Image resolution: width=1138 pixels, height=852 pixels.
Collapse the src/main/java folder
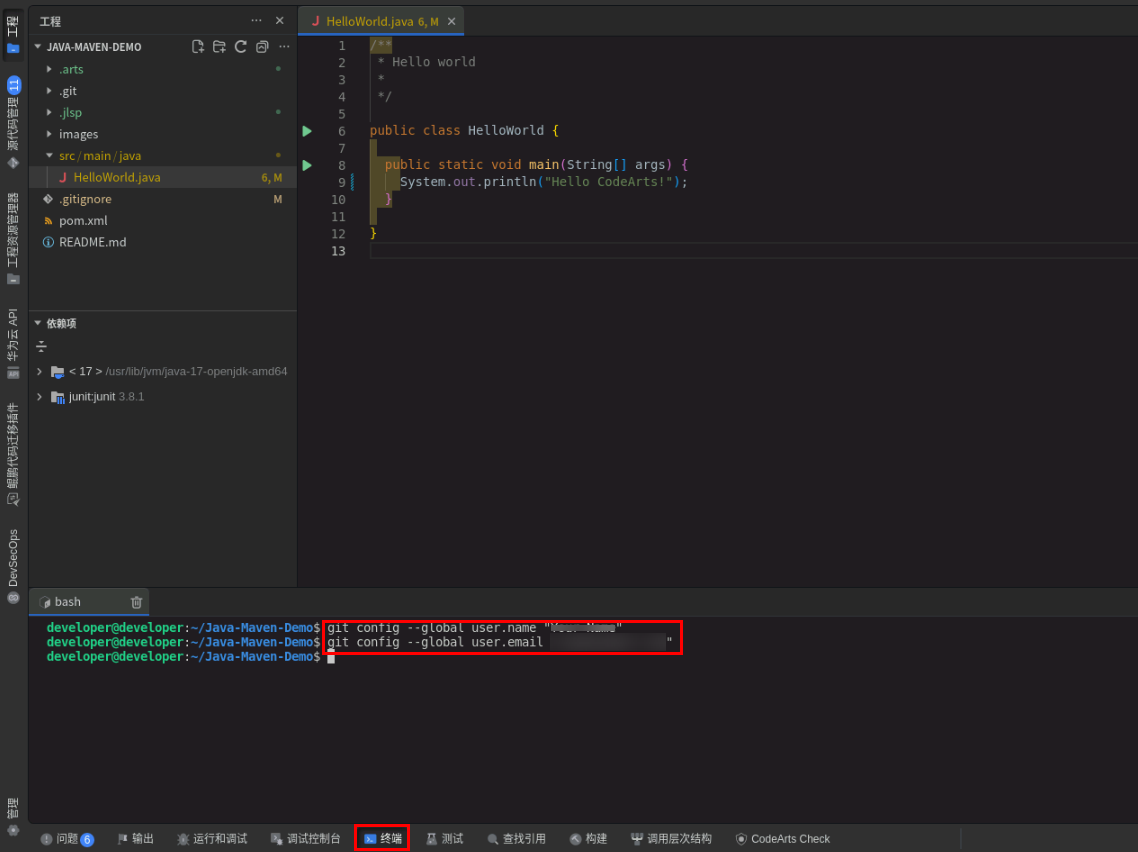pyautogui.click(x=97, y=155)
